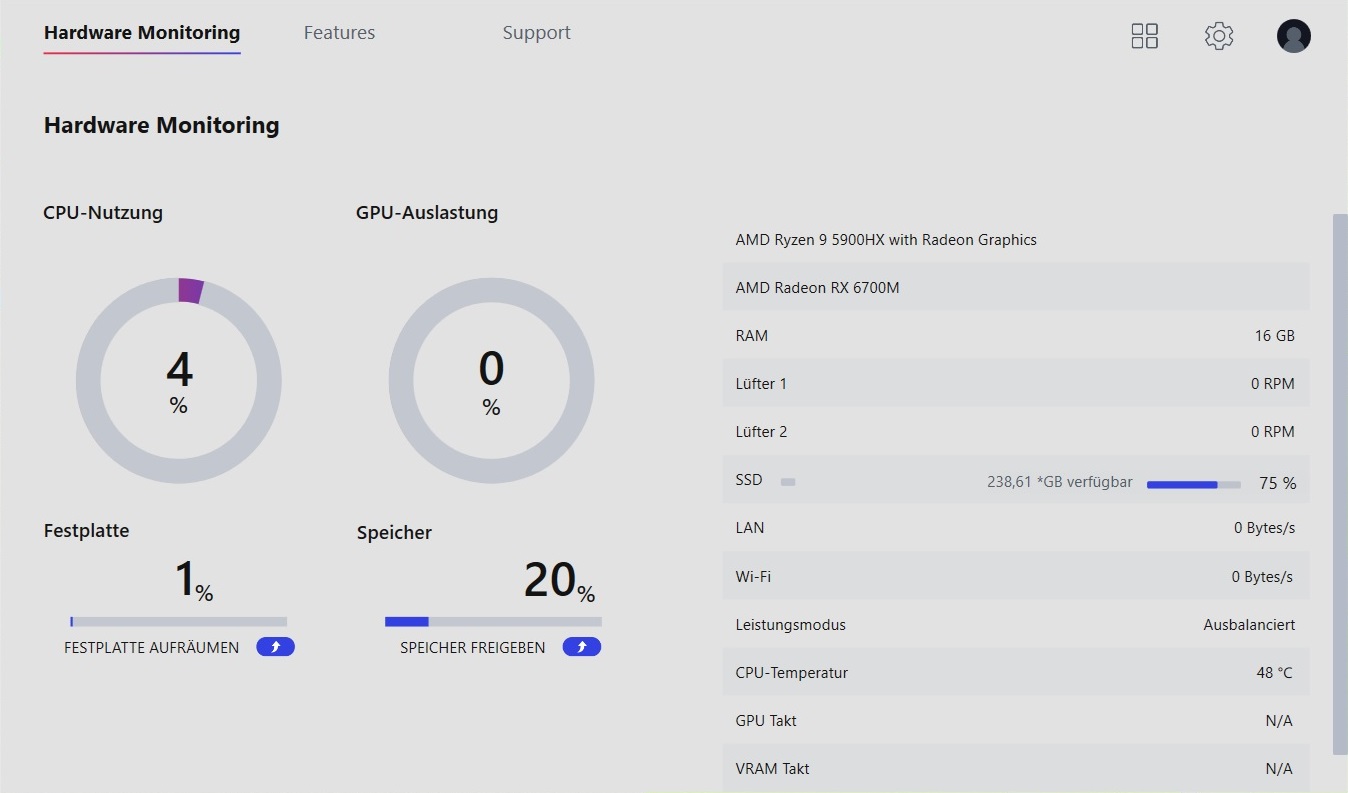Click the vertical scrollbar on right edge

(x=1340, y=484)
